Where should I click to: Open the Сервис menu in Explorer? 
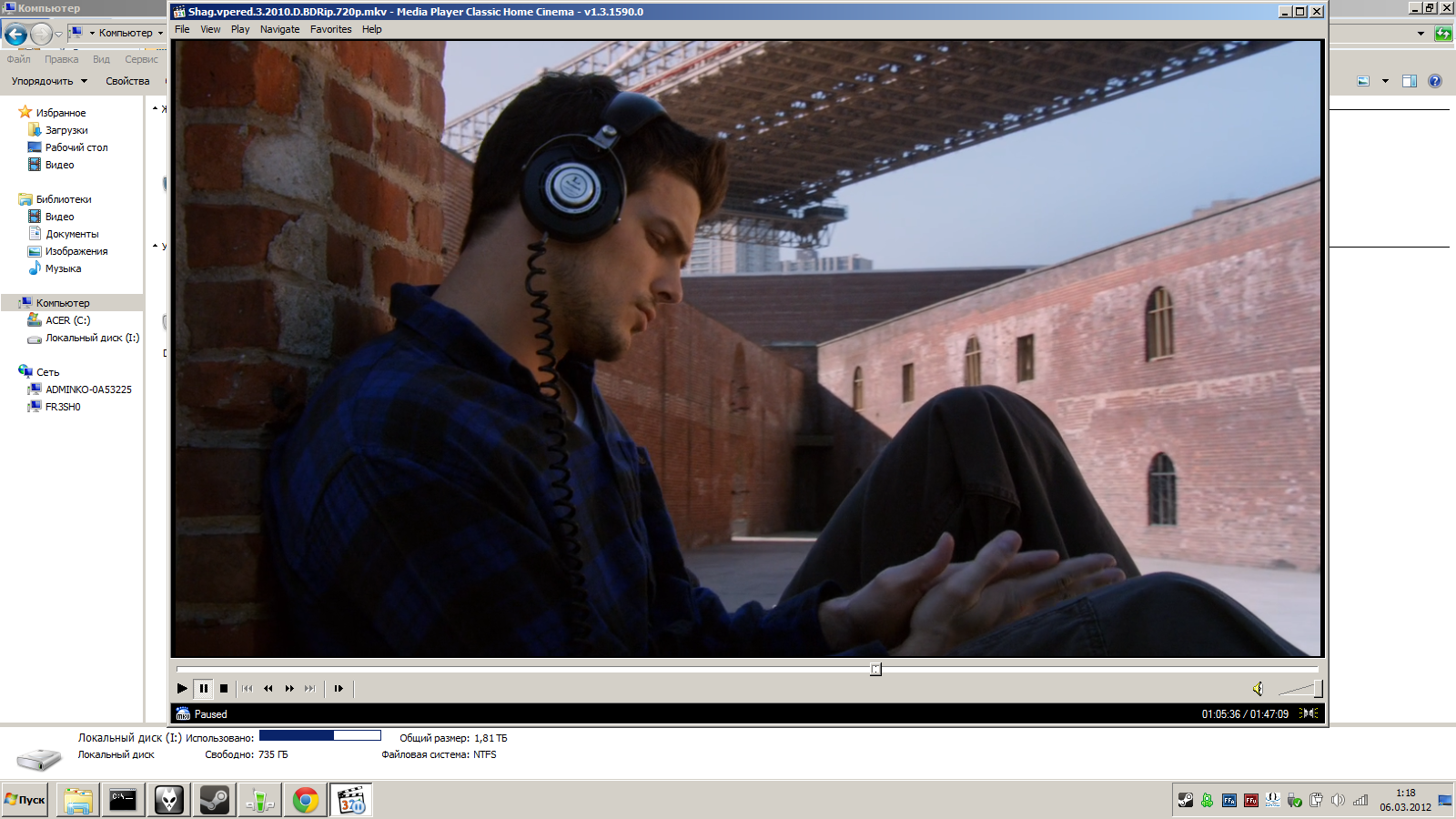pyautogui.click(x=141, y=59)
